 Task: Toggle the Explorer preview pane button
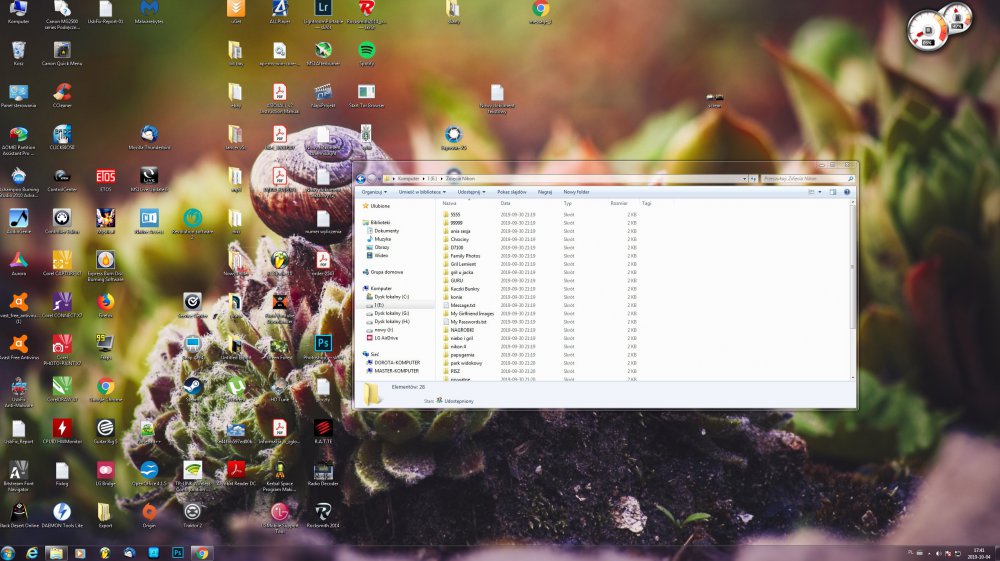pyautogui.click(x=833, y=192)
